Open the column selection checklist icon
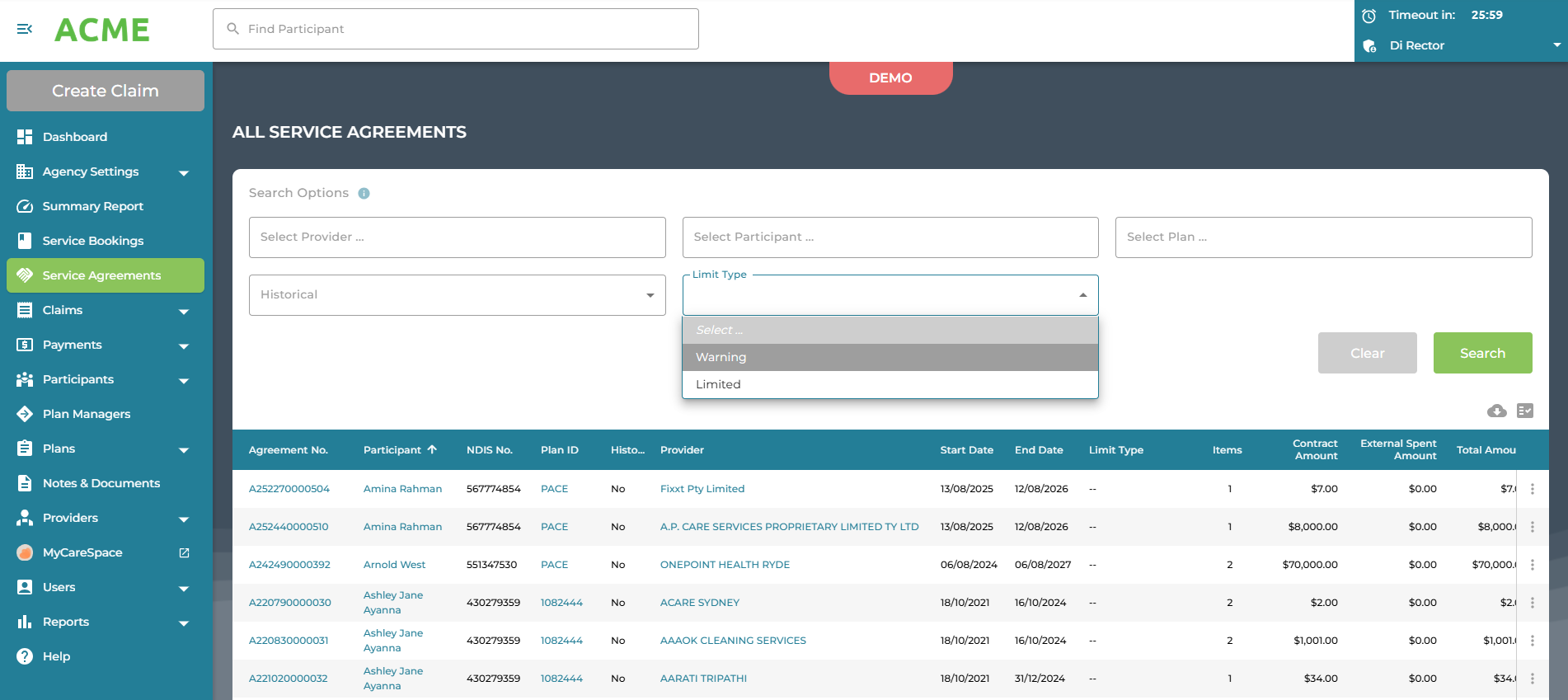 (1524, 411)
